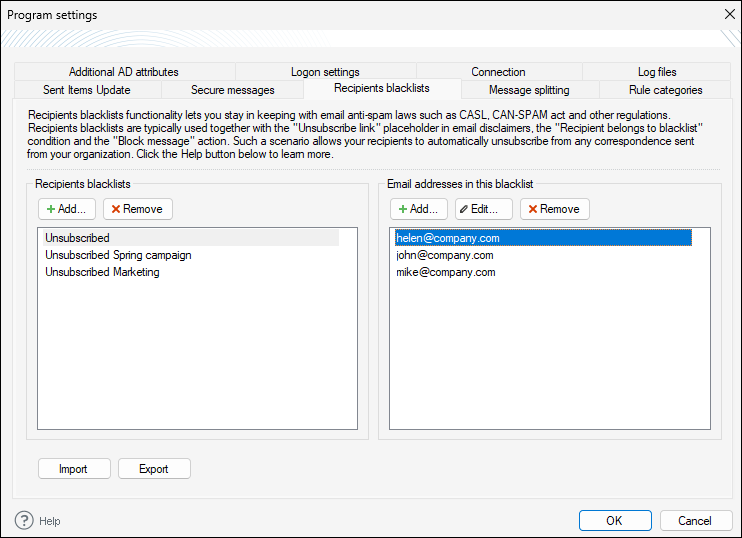This screenshot has height=538, width=742.
Task: Select the Unsubscribed Spring campaign blacklist
Action: pyautogui.click(x=118, y=255)
